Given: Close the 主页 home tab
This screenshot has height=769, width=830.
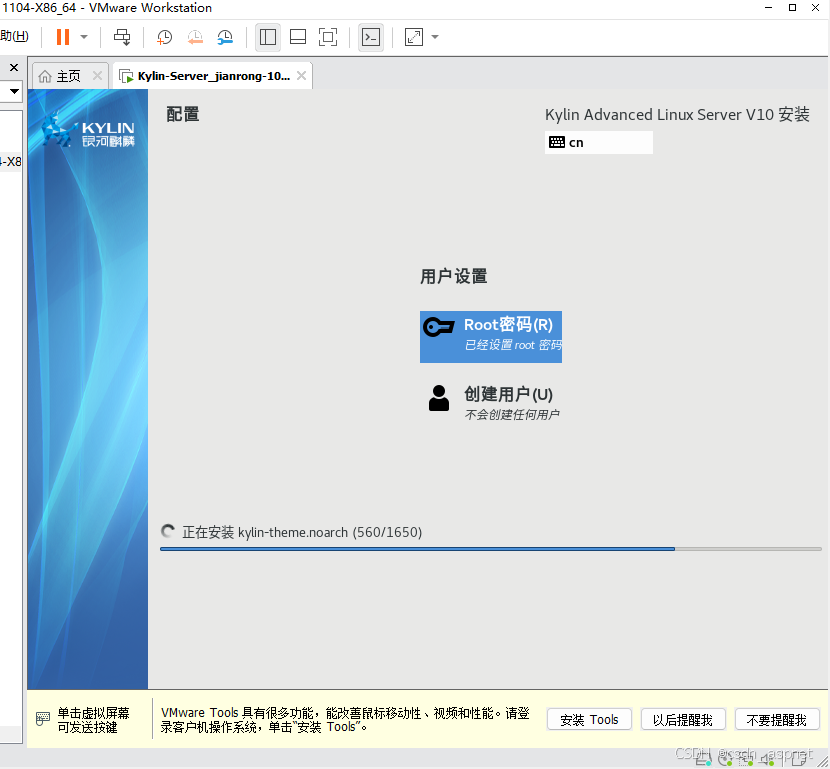Looking at the screenshot, I should pos(97,76).
